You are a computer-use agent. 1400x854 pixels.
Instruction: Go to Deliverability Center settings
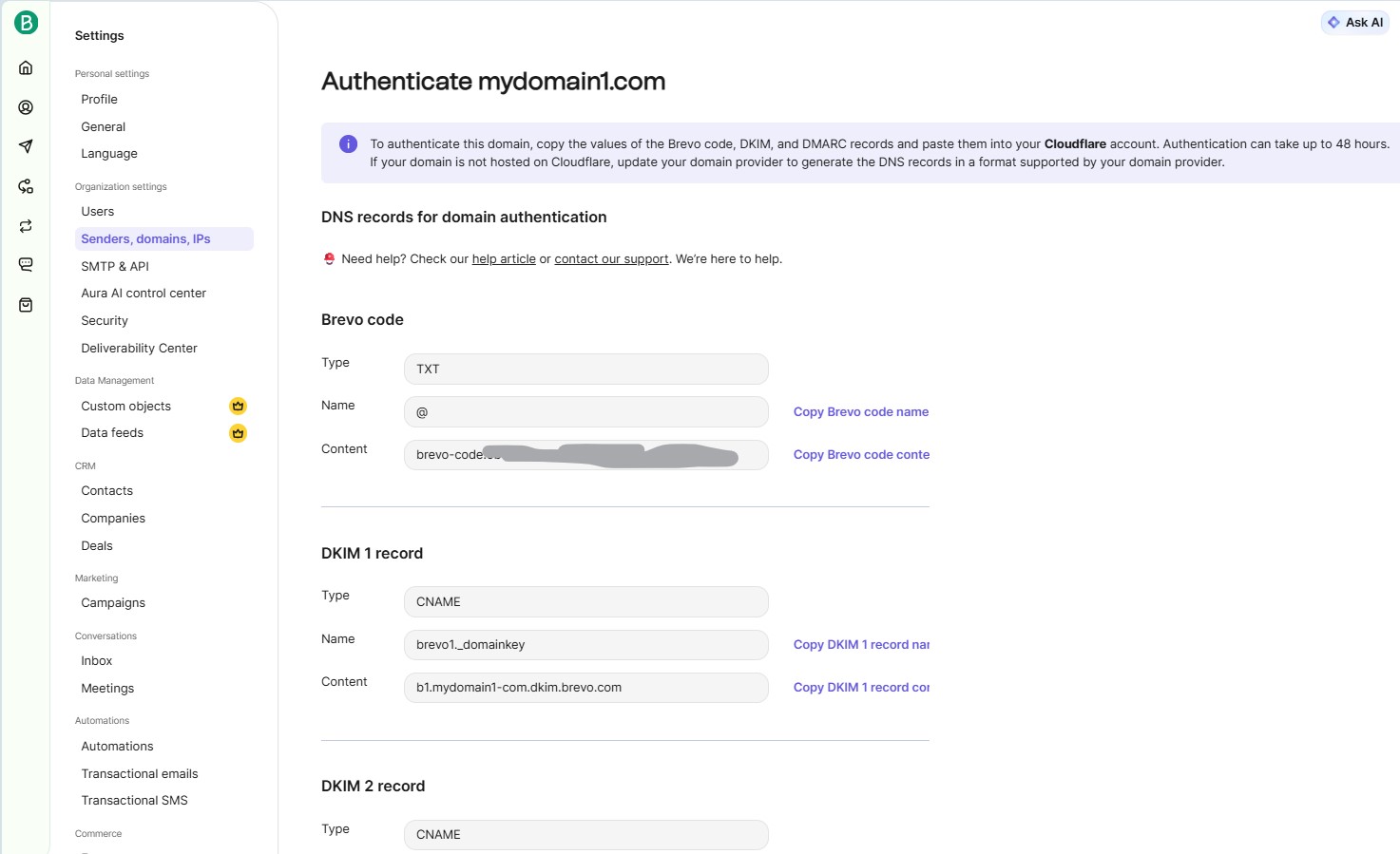(139, 349)
